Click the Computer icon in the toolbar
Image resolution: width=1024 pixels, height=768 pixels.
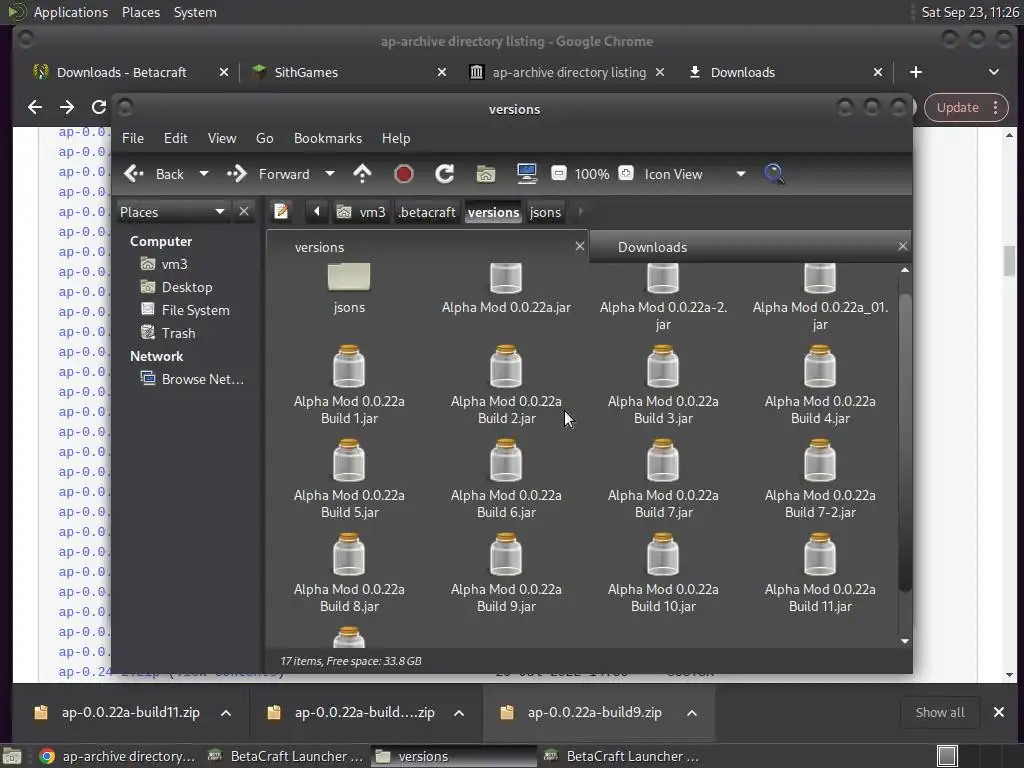pos(527,174)
